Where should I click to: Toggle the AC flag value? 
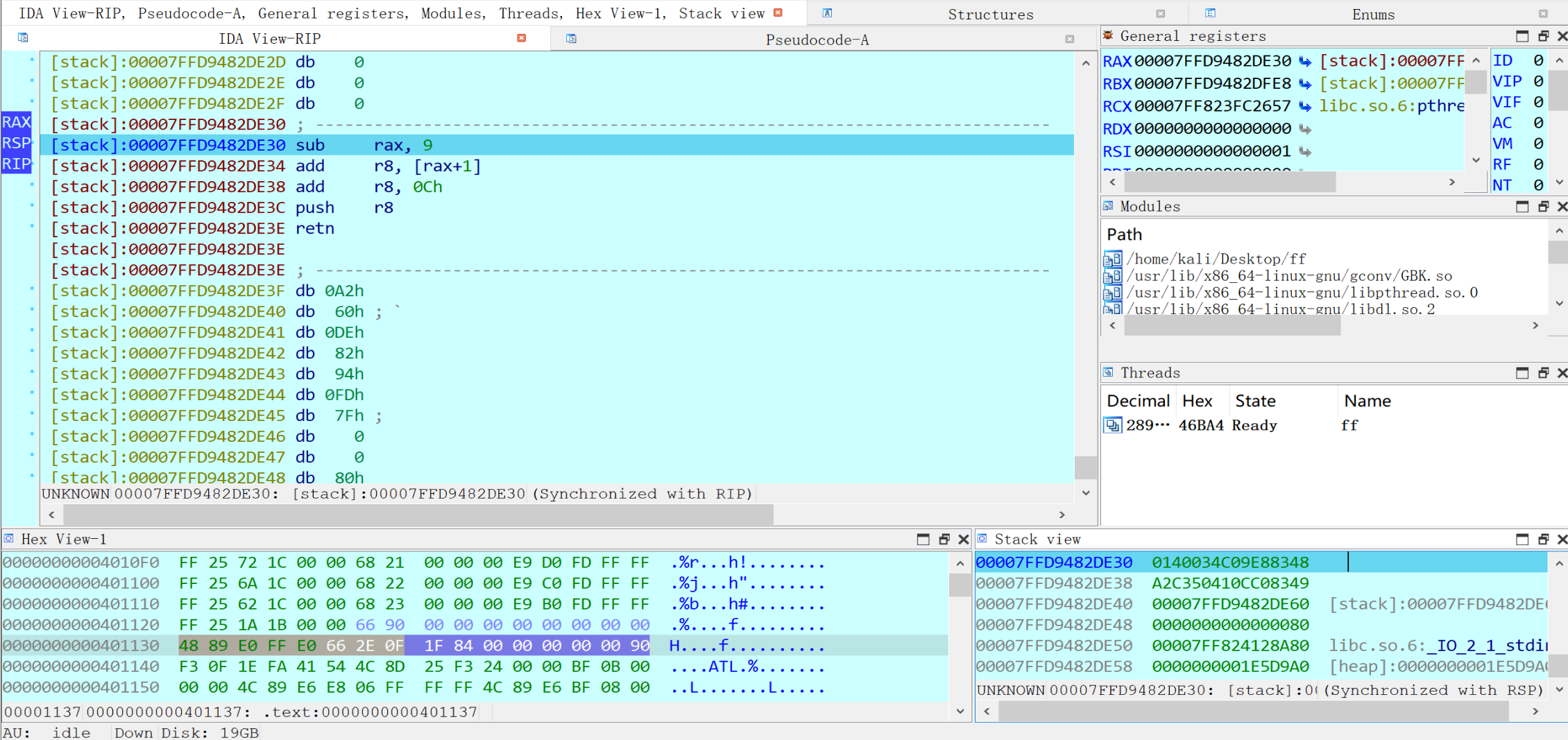(x=1538, y=123)
